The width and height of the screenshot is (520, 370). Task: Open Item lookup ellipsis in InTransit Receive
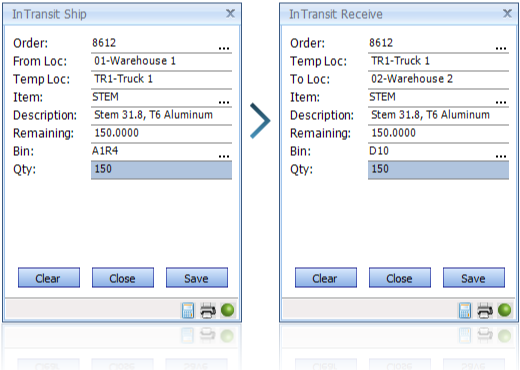point(501,102)
